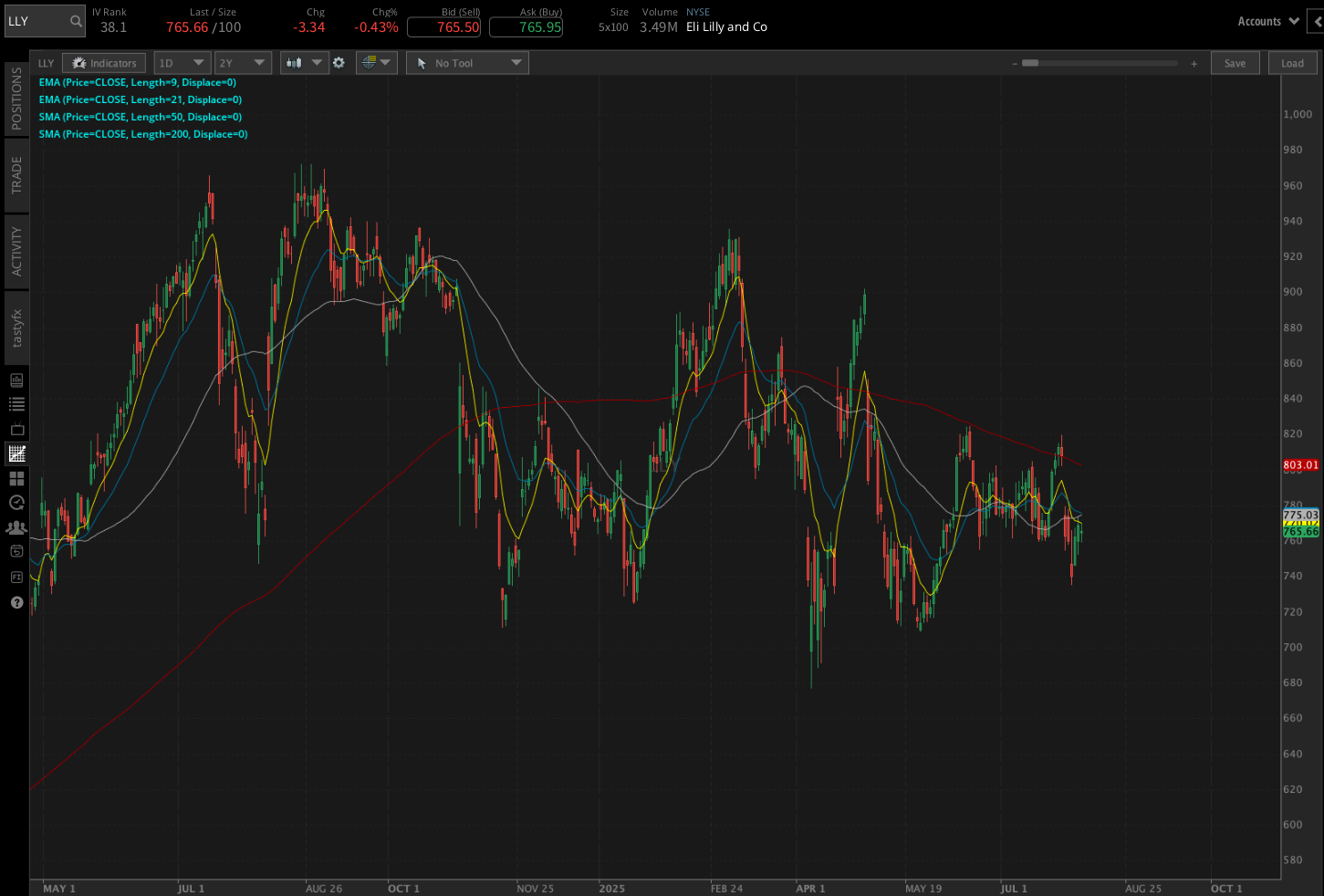Click the zoom in plus icon
This screenshot has width=1324, height=896.
click(x=1194, y=64)
